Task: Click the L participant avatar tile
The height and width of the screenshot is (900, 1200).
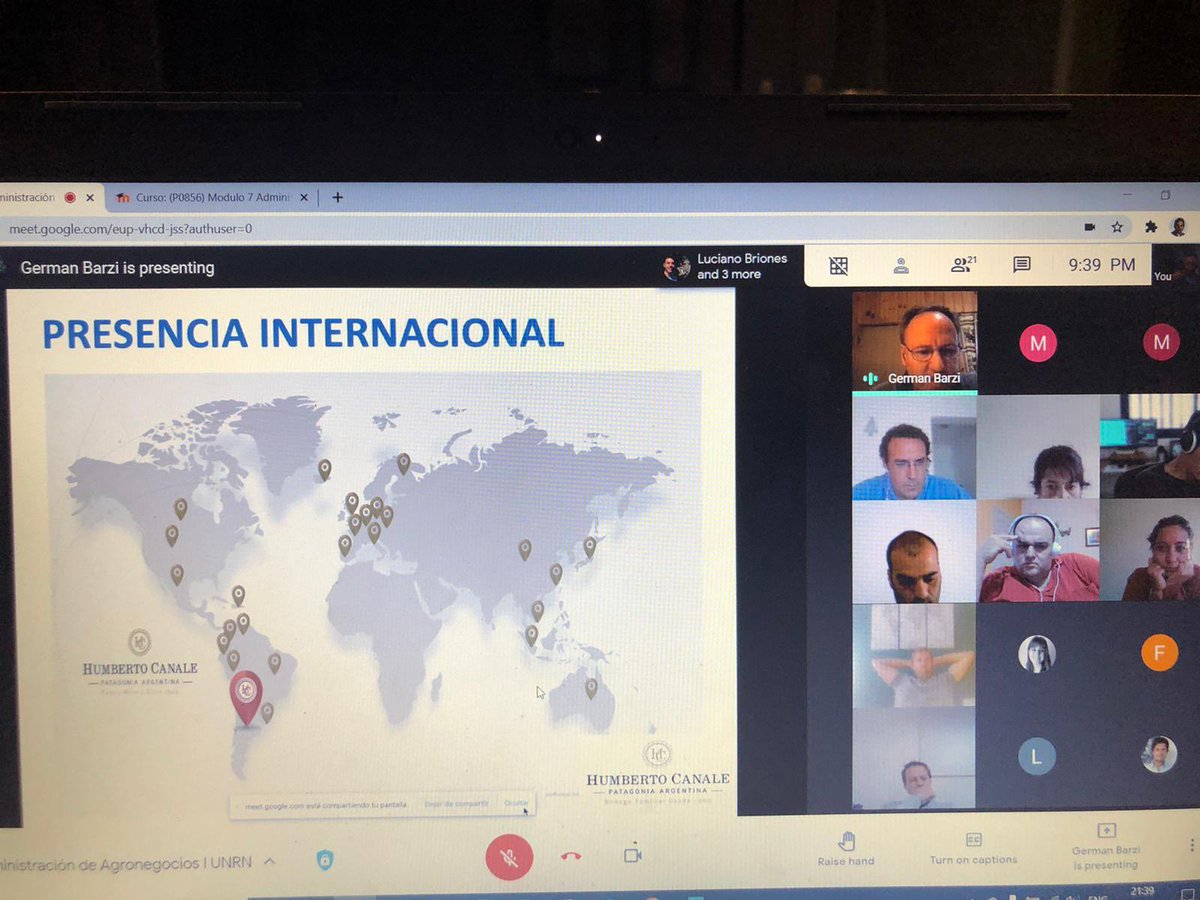Action: coord(1037,756)
